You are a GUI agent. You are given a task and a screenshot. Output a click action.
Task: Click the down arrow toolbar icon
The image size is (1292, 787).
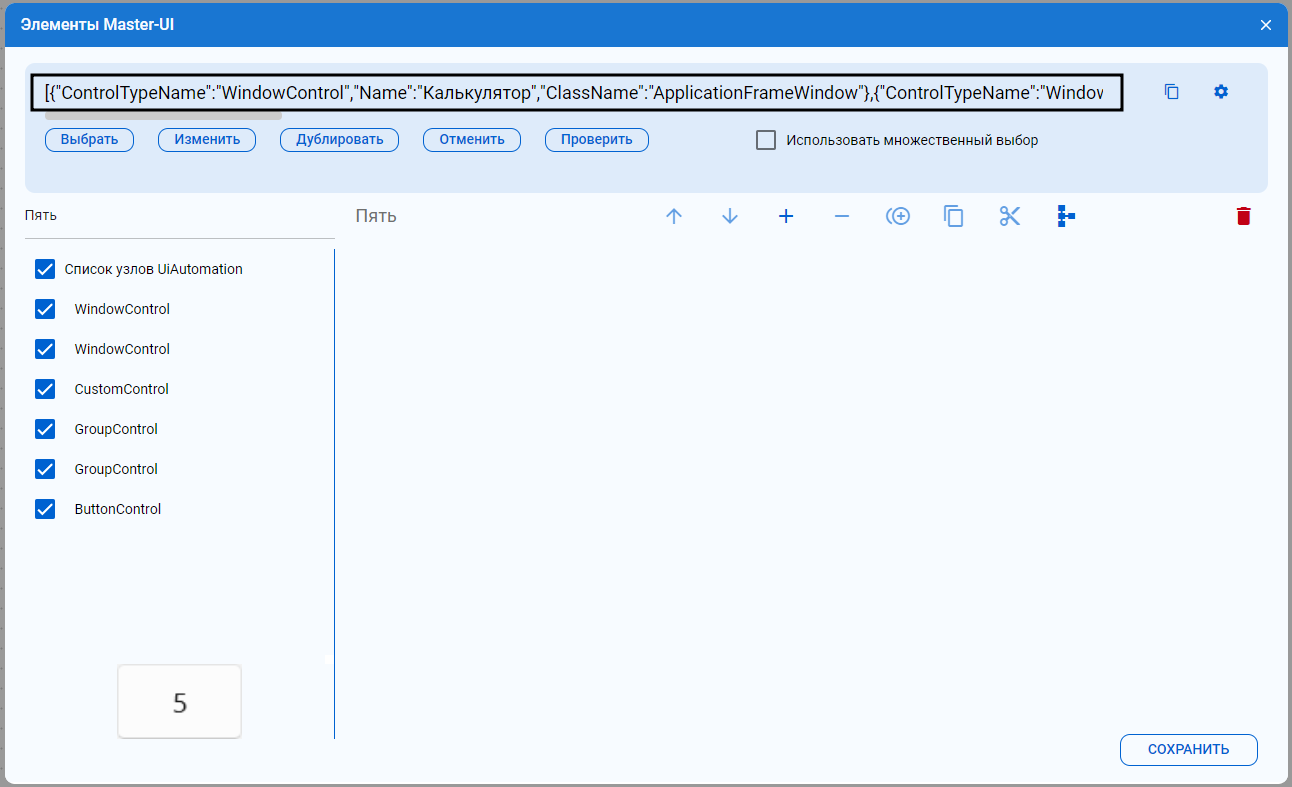(730, 216)
